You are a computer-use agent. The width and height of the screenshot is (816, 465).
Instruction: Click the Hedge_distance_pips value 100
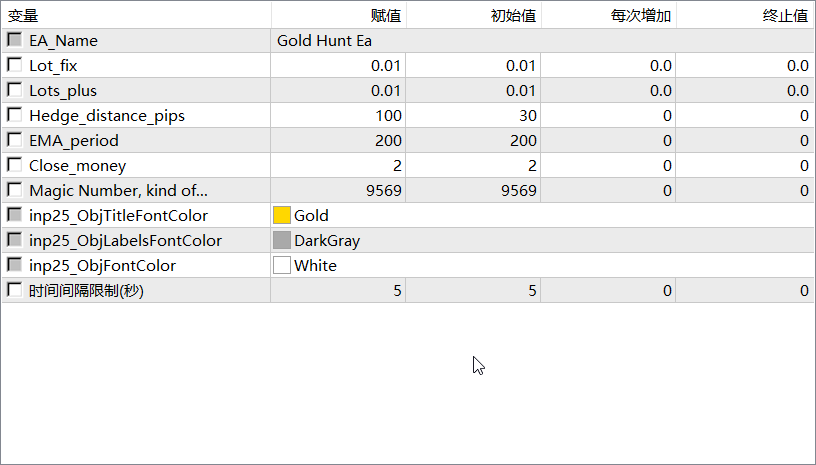point(388,115)
